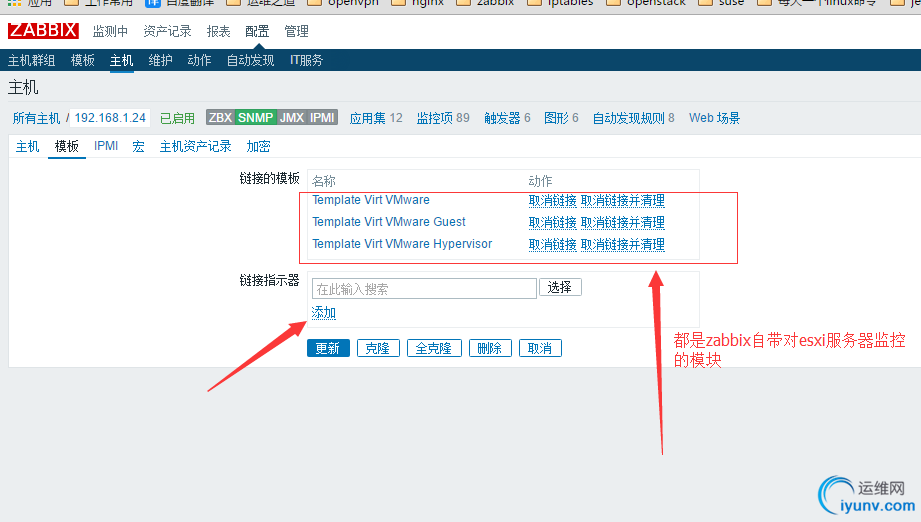This screenshot has height=522, width=921.
Task: Focus the 在此输入搜索 template search field
Action: 424,288
